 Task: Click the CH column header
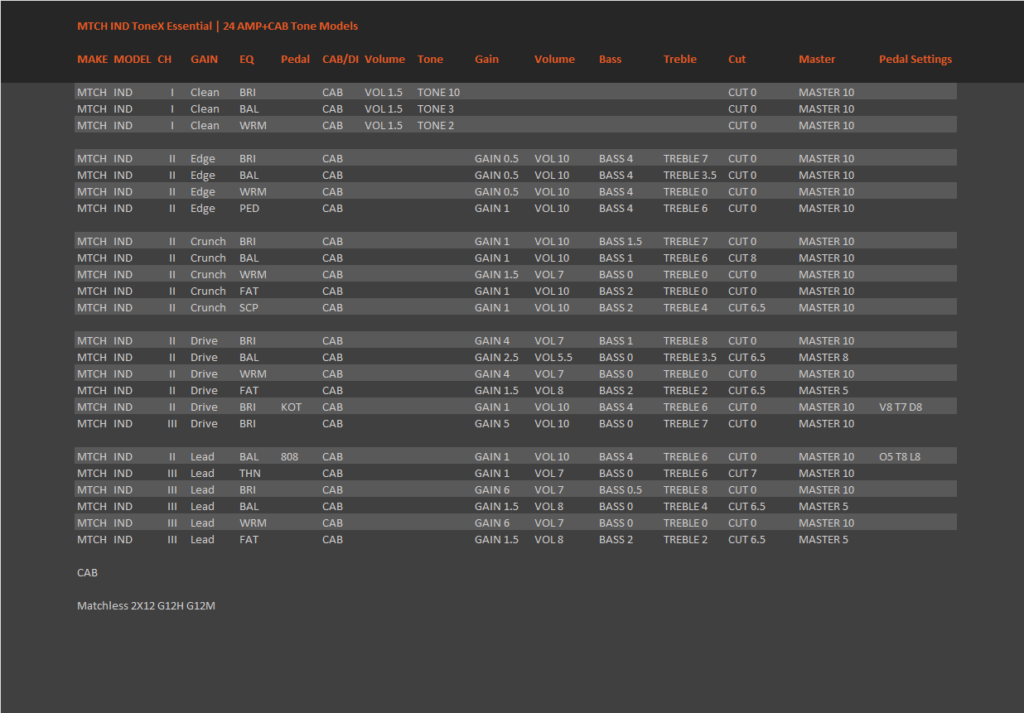(x=165, y=59)
